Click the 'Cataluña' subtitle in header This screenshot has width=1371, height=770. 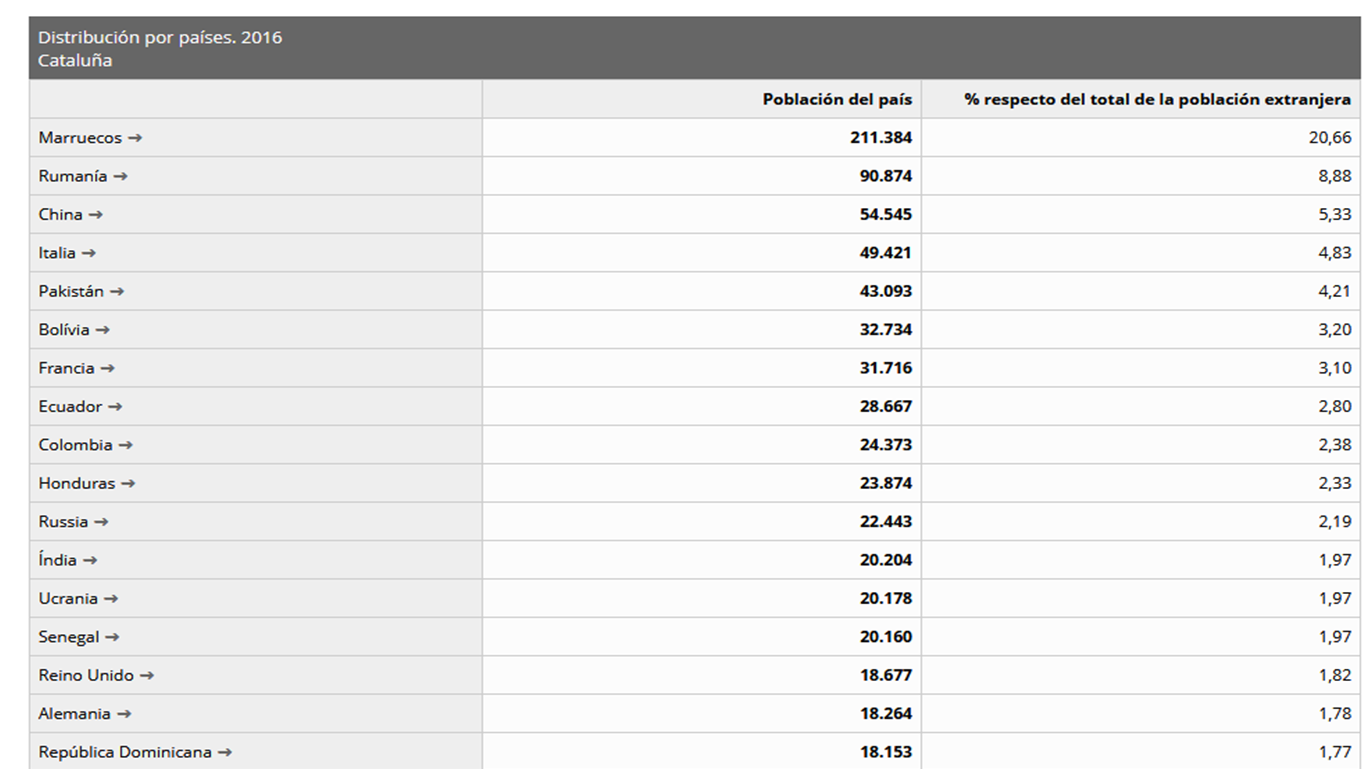click(75, 60)
